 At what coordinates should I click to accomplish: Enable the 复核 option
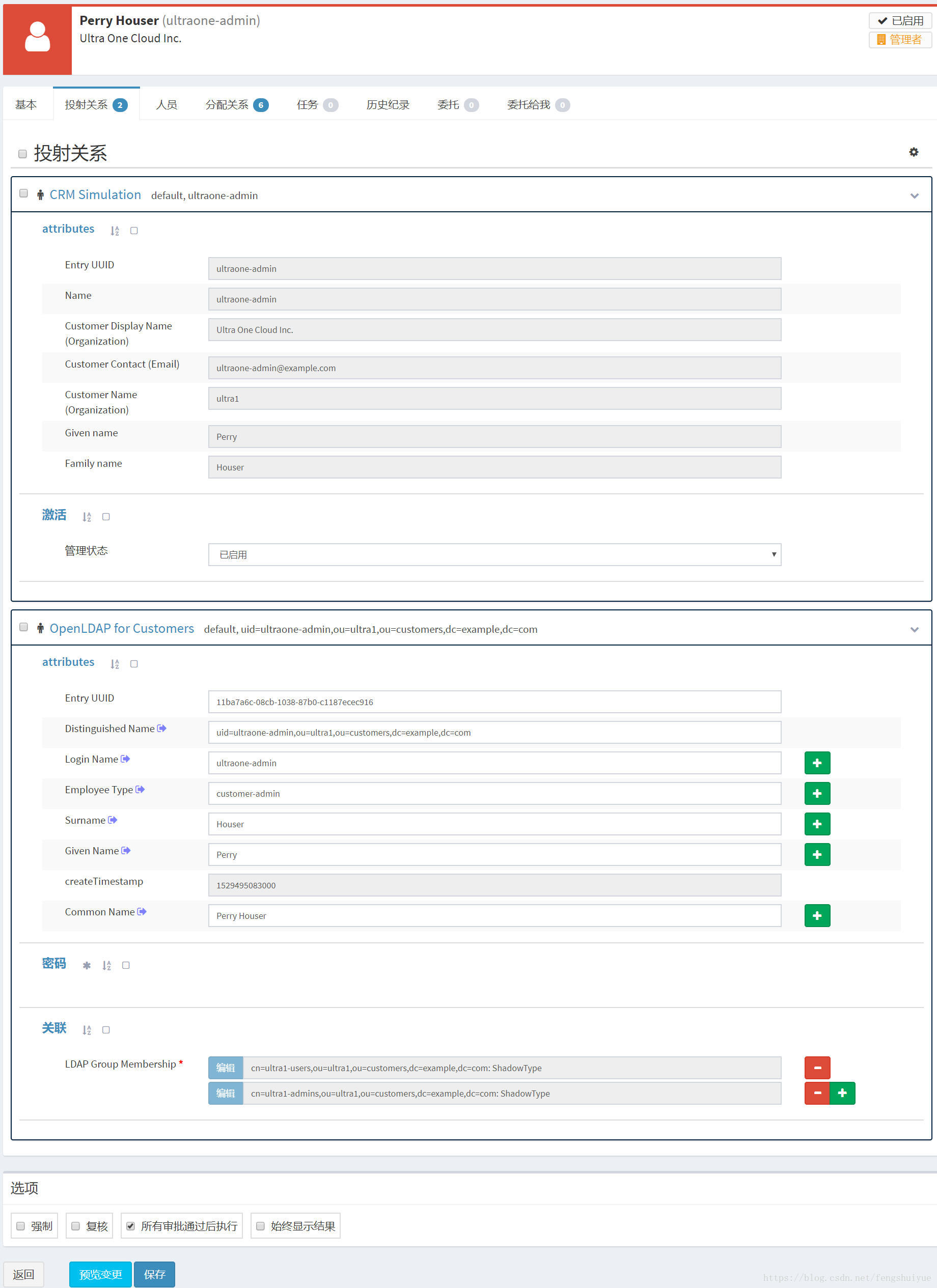(75, 1226)
